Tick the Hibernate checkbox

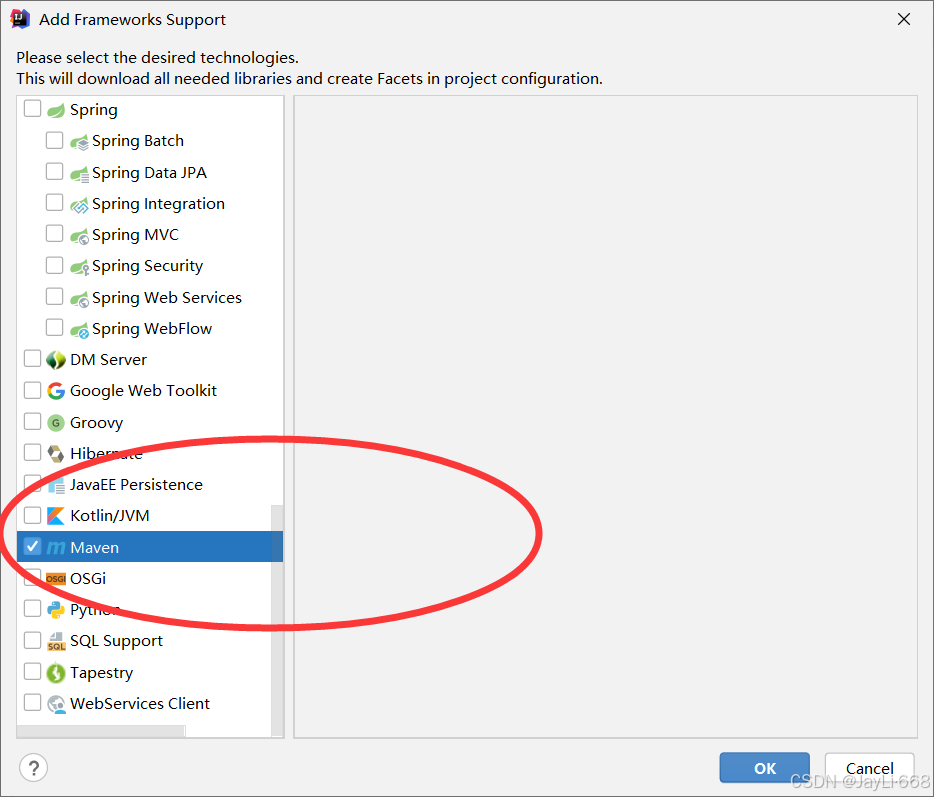click(32, 452)
